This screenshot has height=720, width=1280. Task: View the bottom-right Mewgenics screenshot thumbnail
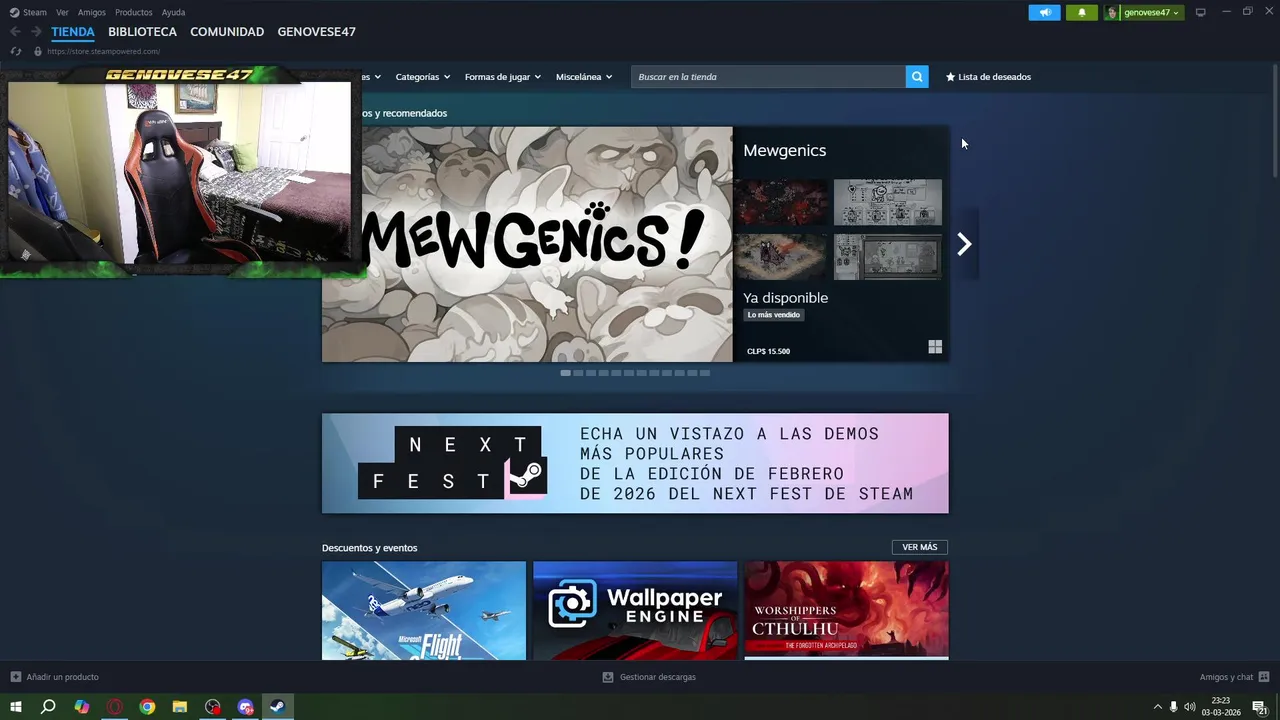point(888,257)
